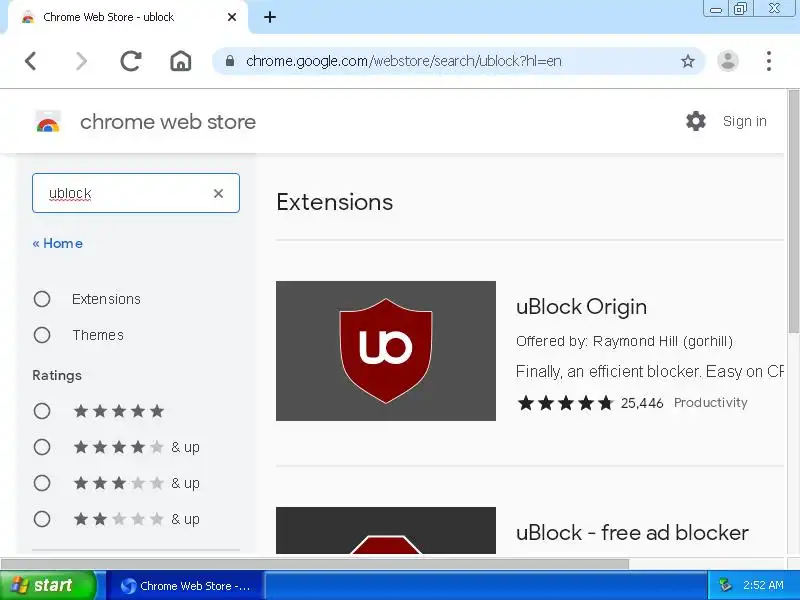This screenshot has height=600, width=800.
Task: Click the uBlock - free ad blocker title
Action: tap(632, 533)
